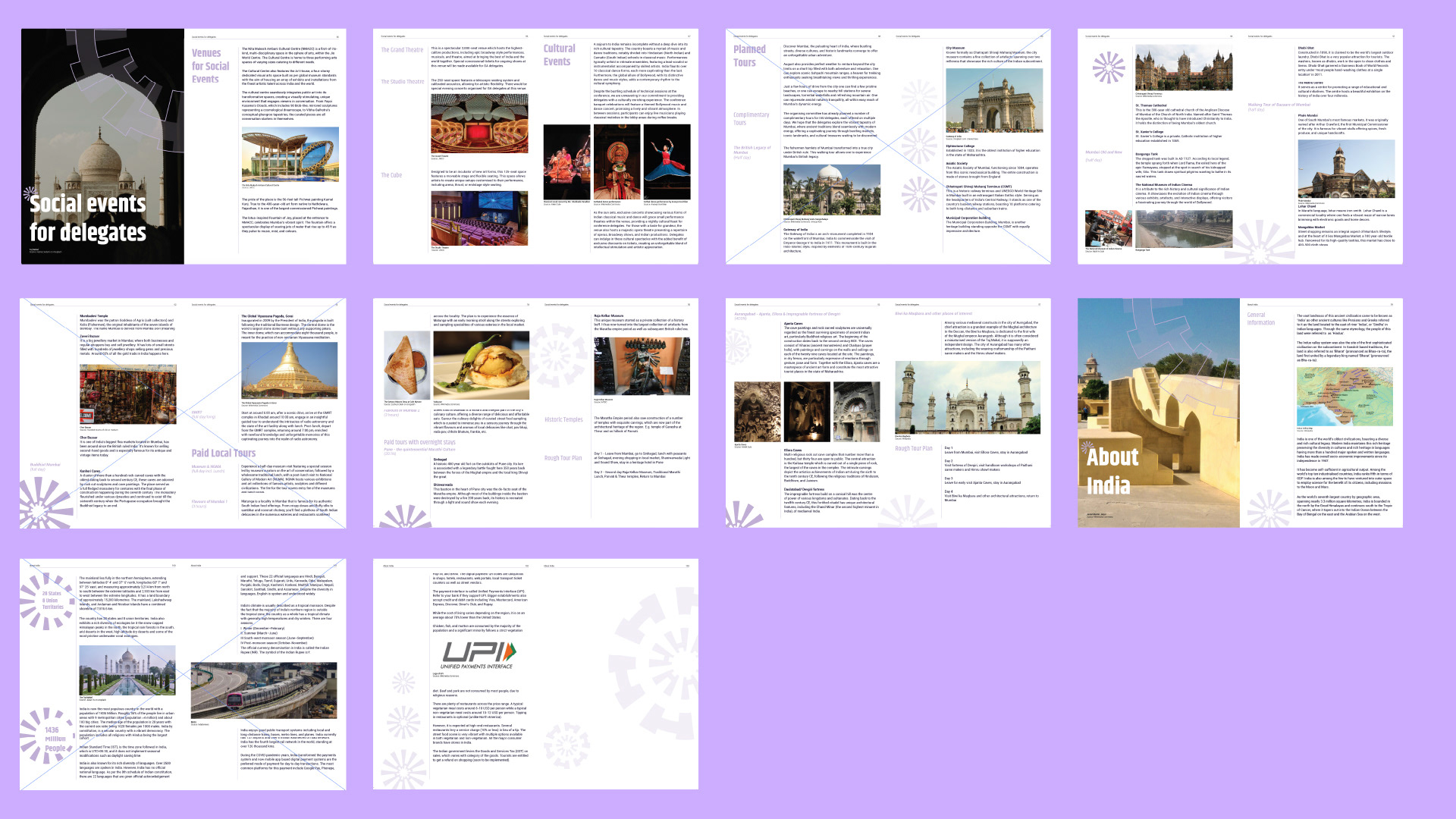Click the UPI Unified Payments Interface logo

[x=479, y=655]
